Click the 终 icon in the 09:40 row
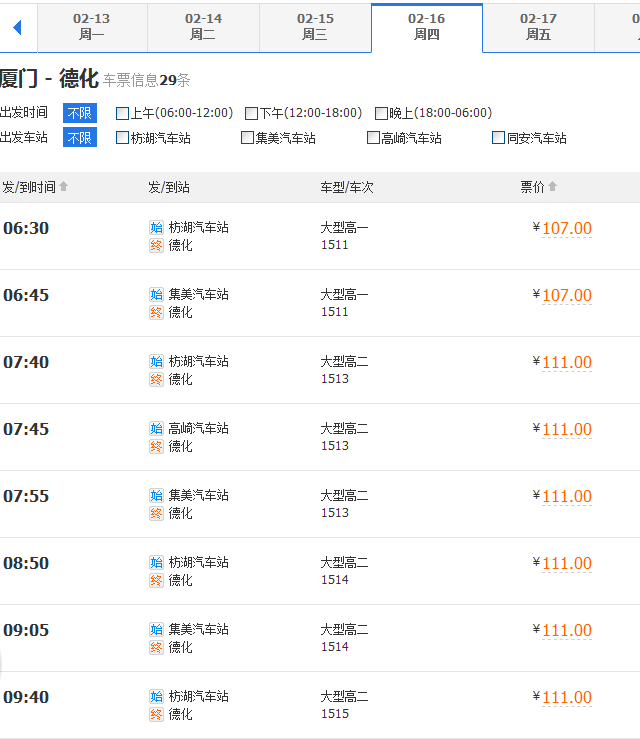The image size is (640, 739). [156, 714]
